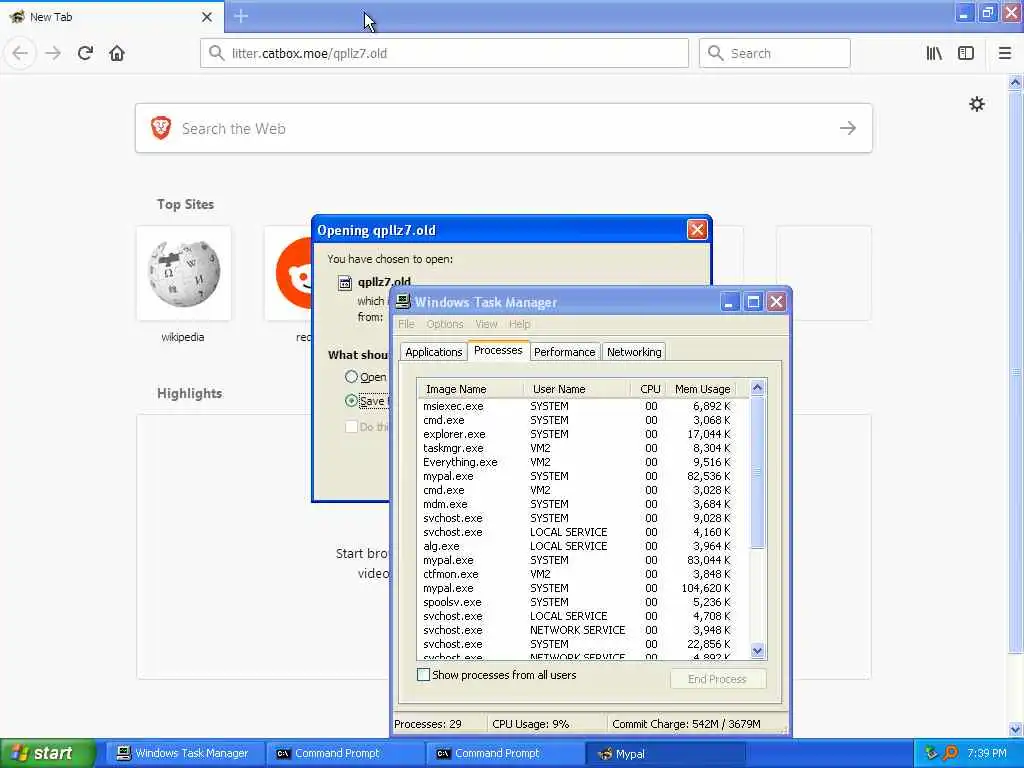
Task: Select the taskmgr.exe process row
Action: (x=577, y=448)
